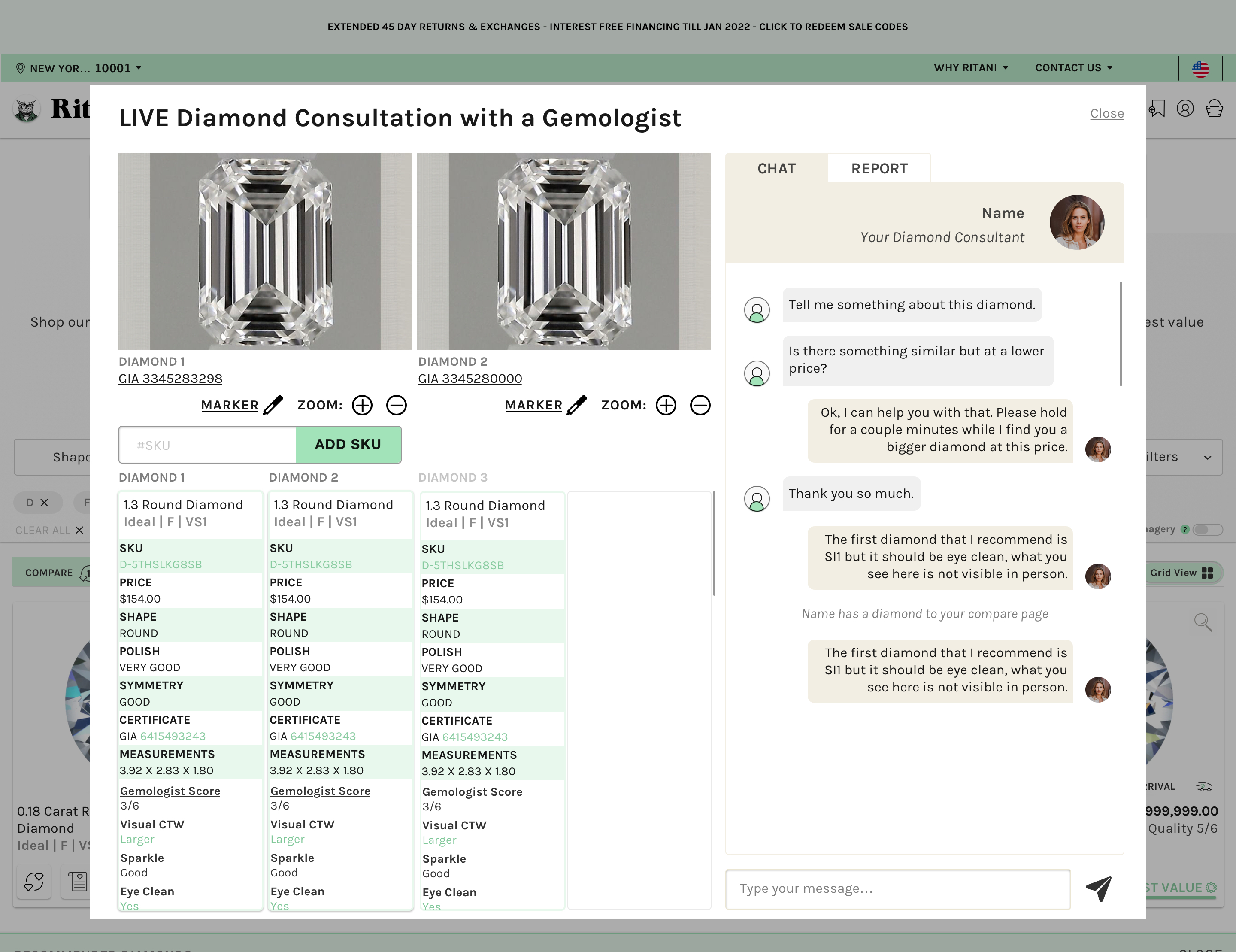Screen dimensions: 1236x952
Task: Expand the New York 10001 location dropdown
Action: coord(79,68)
